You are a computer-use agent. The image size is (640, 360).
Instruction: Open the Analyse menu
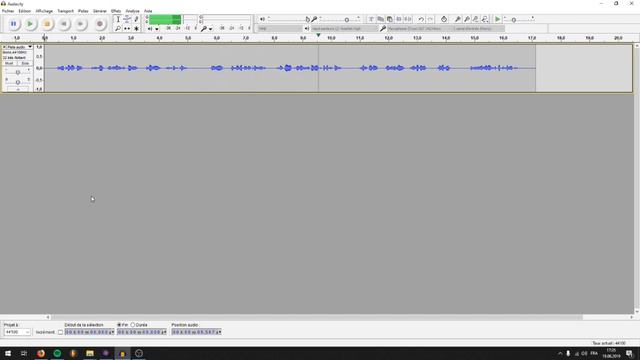[x=132, y=11]
